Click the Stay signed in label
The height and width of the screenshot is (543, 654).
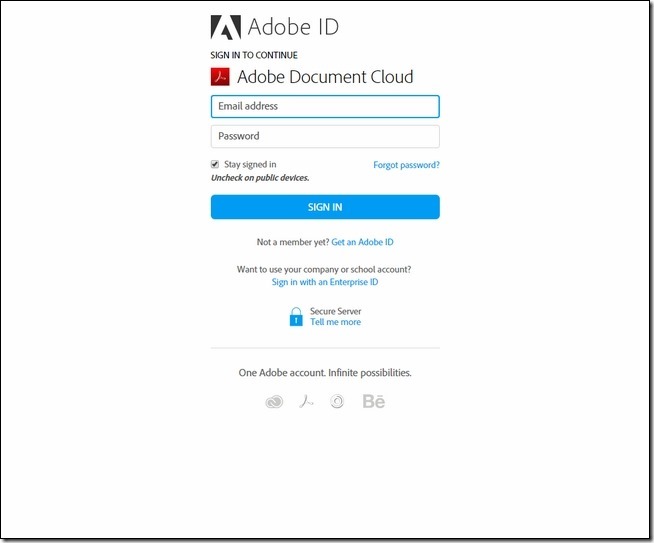click(x=250, y=164)
